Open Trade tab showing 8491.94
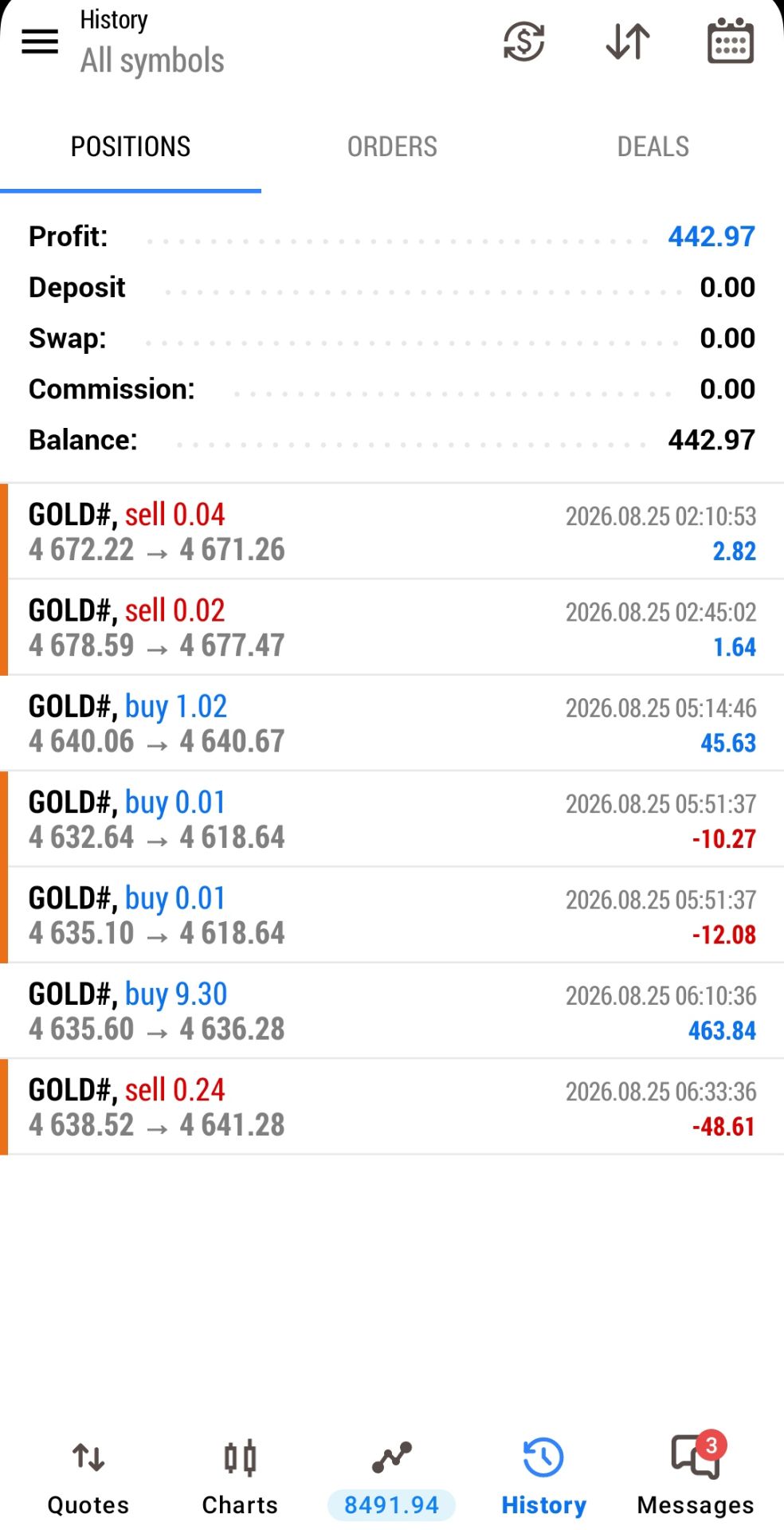This screenshot has height=1530, width=784. tap(391, 1478)
